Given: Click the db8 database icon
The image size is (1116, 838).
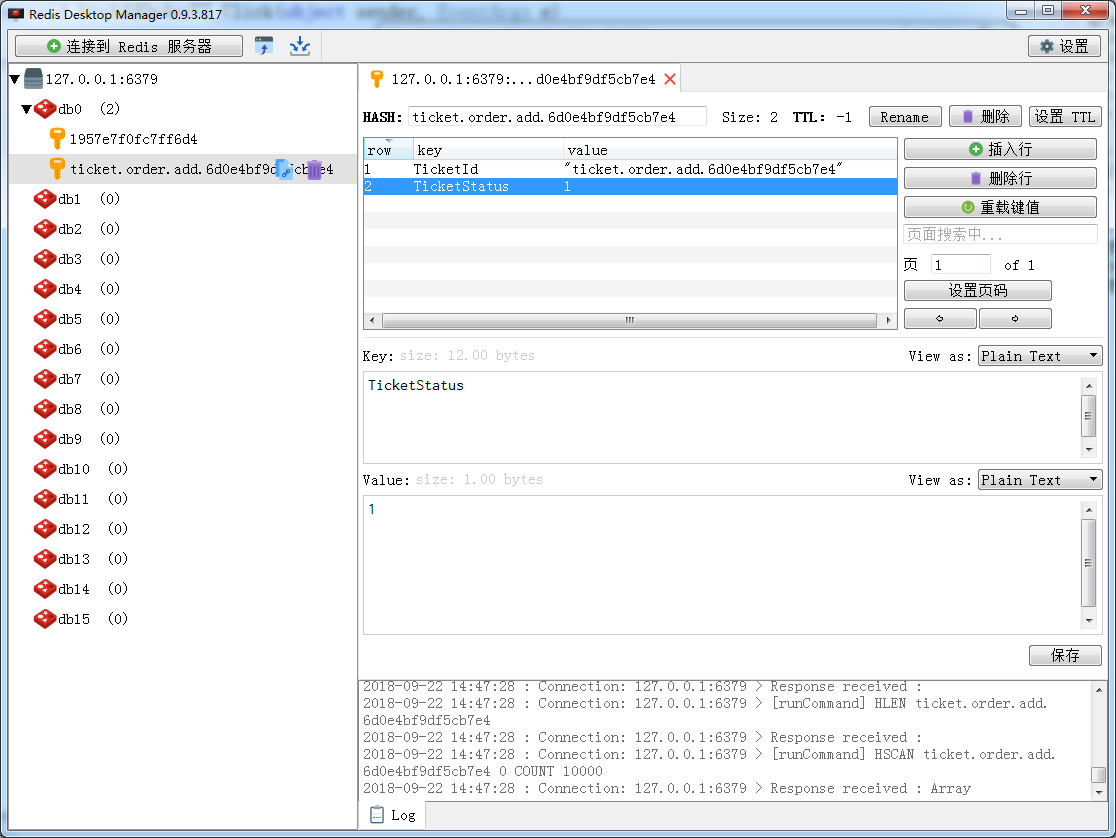Looking at the screenshot, I should coord(45,409).
